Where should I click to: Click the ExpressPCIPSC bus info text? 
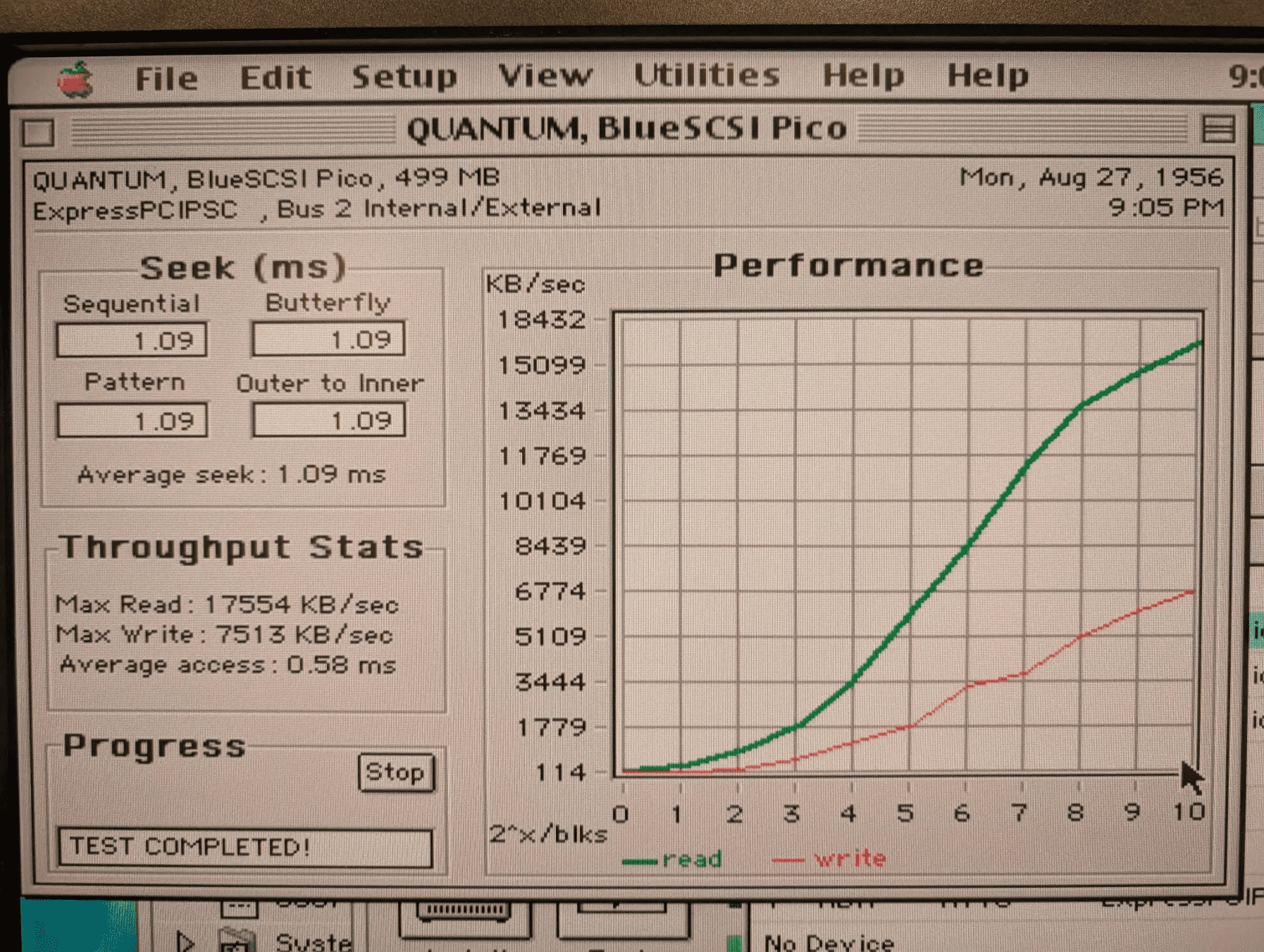coord(316,209)
